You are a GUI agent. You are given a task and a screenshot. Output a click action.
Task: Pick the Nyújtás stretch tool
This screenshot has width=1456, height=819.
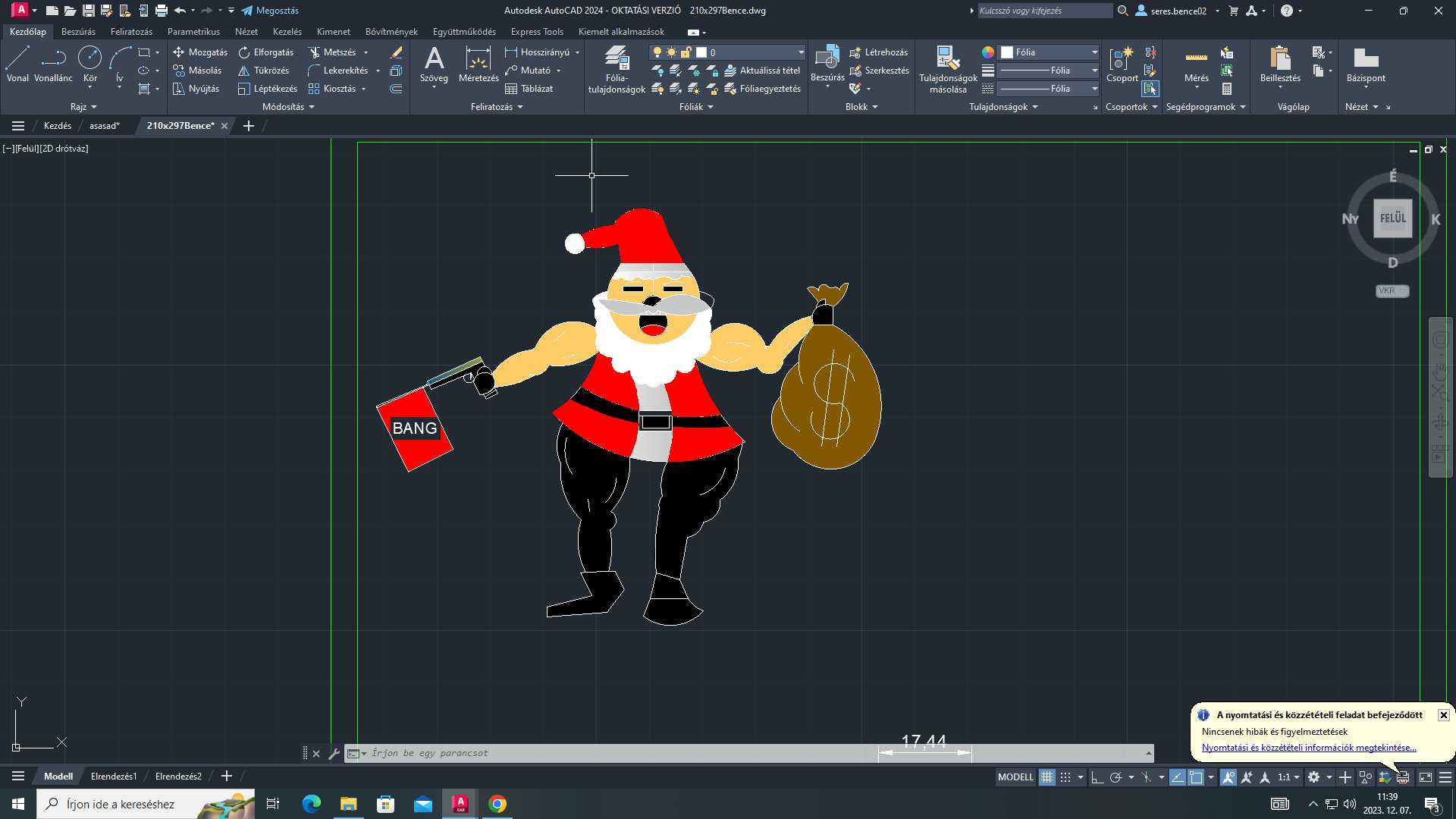pyautogui.click(x=196, y=89)
